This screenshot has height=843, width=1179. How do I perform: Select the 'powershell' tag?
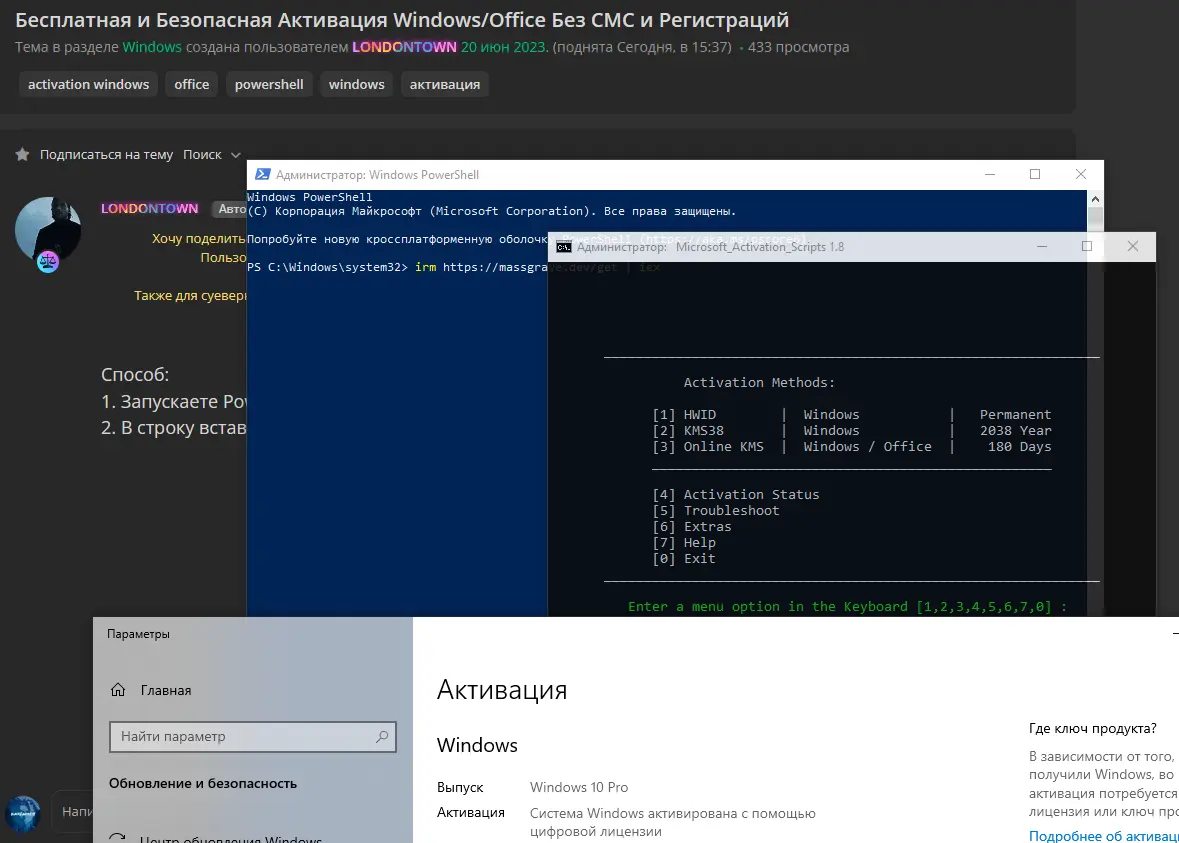[269, 84]
